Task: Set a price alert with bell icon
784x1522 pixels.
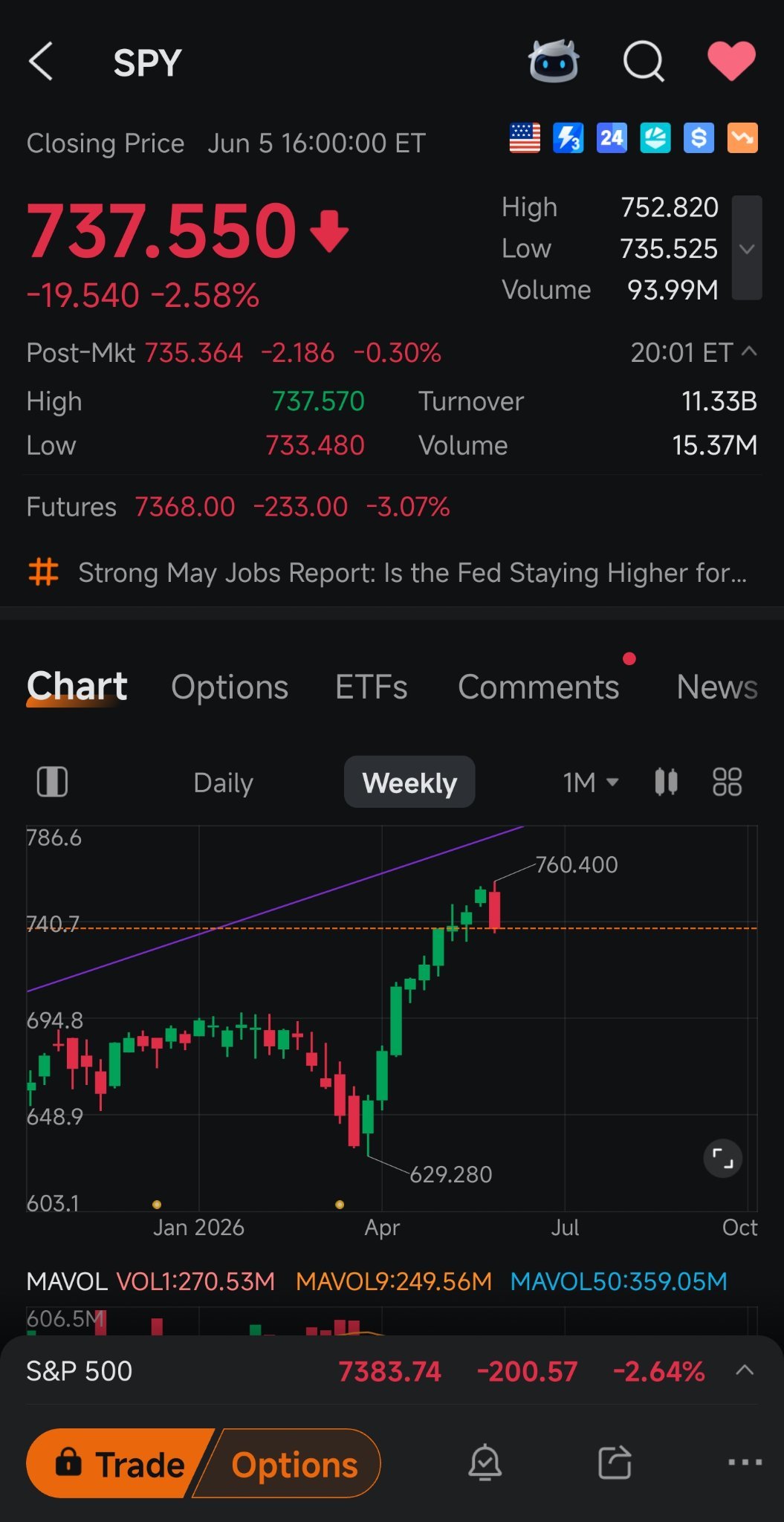Action: (485, 1463)
